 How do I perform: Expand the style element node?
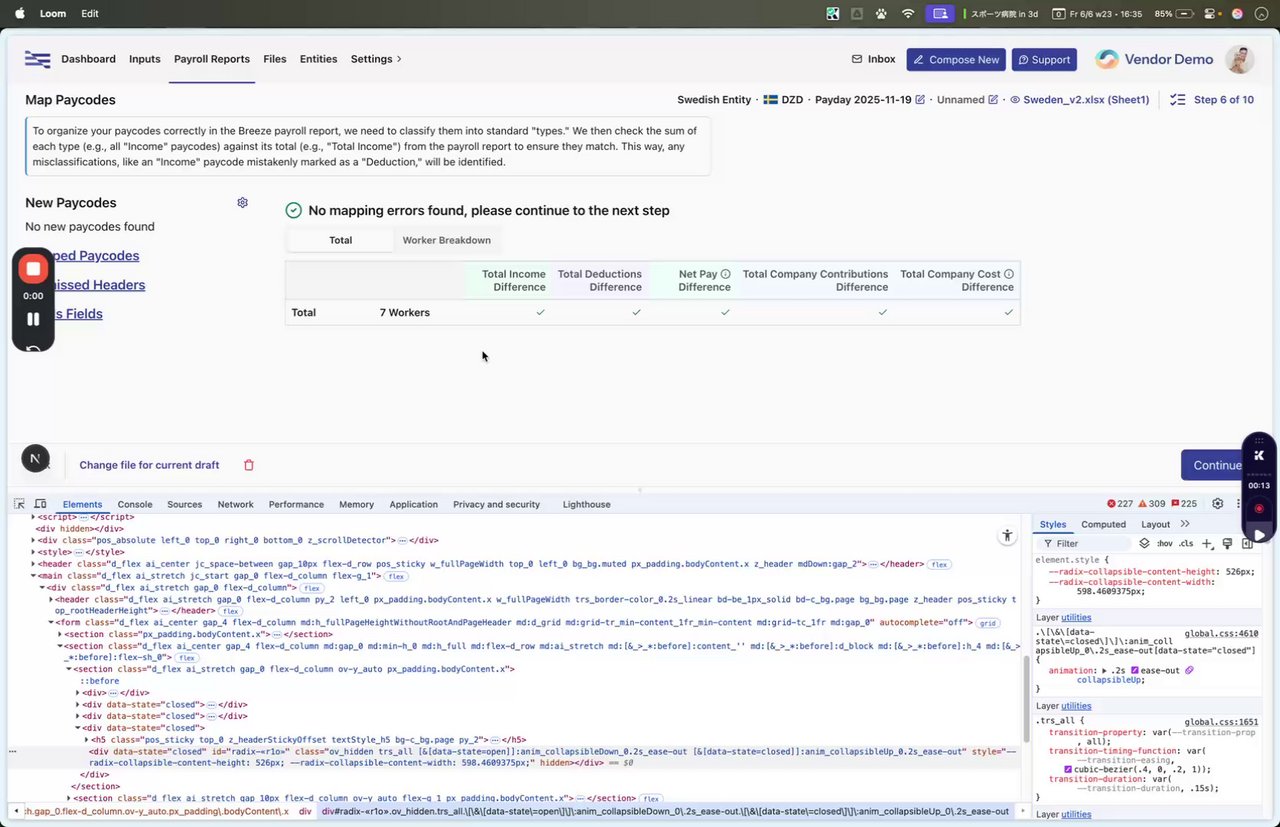click(33, 552)
